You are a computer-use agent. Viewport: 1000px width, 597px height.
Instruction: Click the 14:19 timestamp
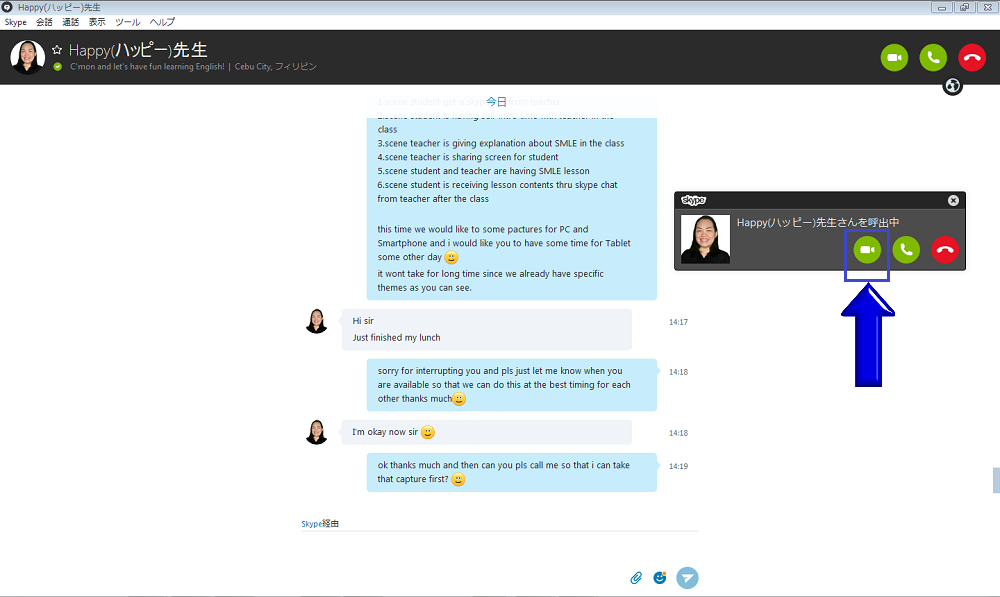pos(679,466)
